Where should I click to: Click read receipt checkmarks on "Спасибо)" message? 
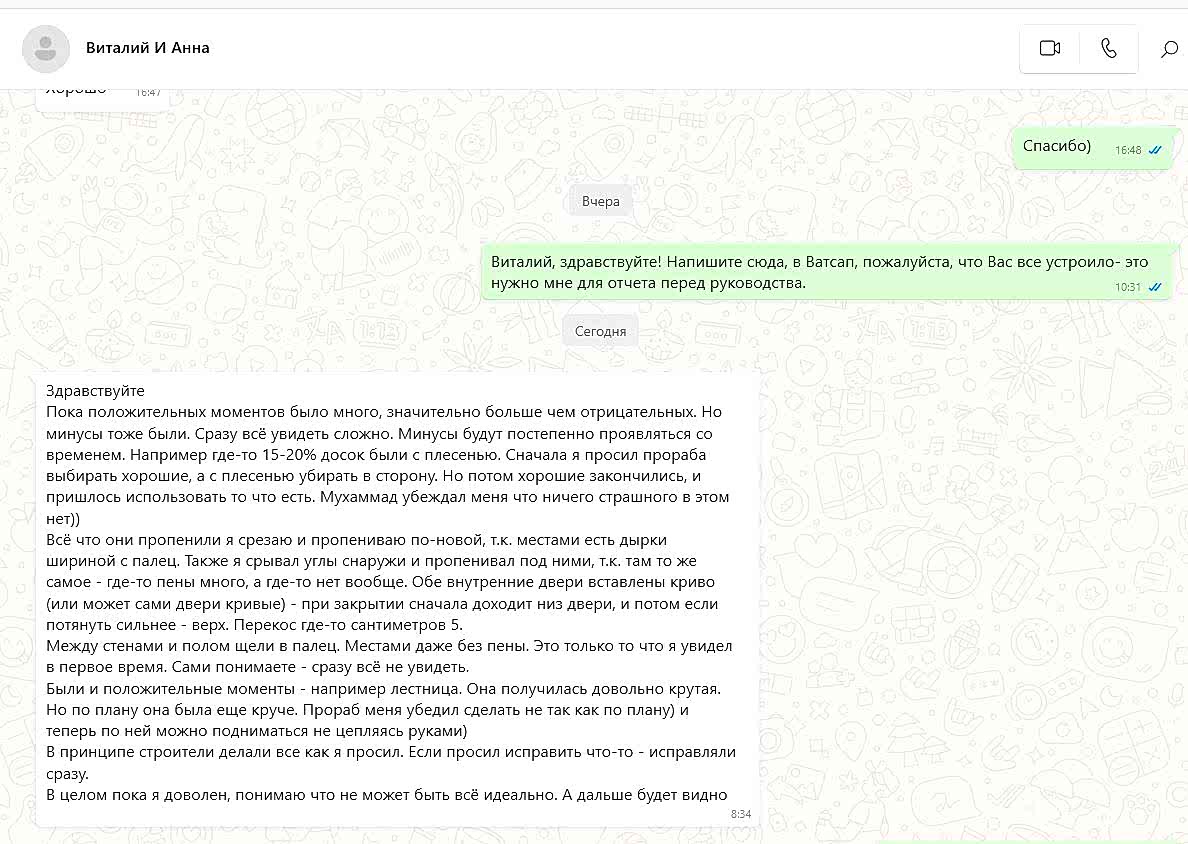pyautogui.click(x=1155, y=150)
